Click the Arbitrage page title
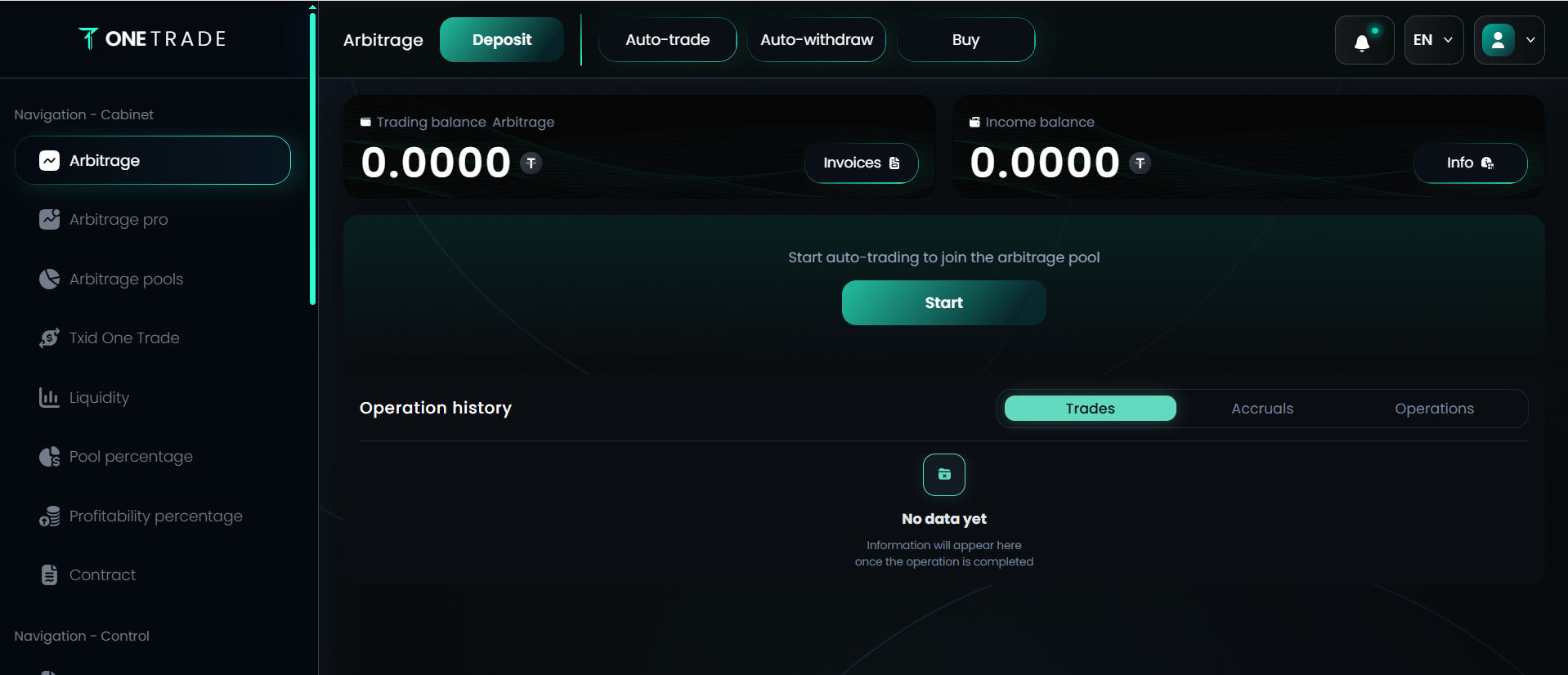 tap(383, 40)
